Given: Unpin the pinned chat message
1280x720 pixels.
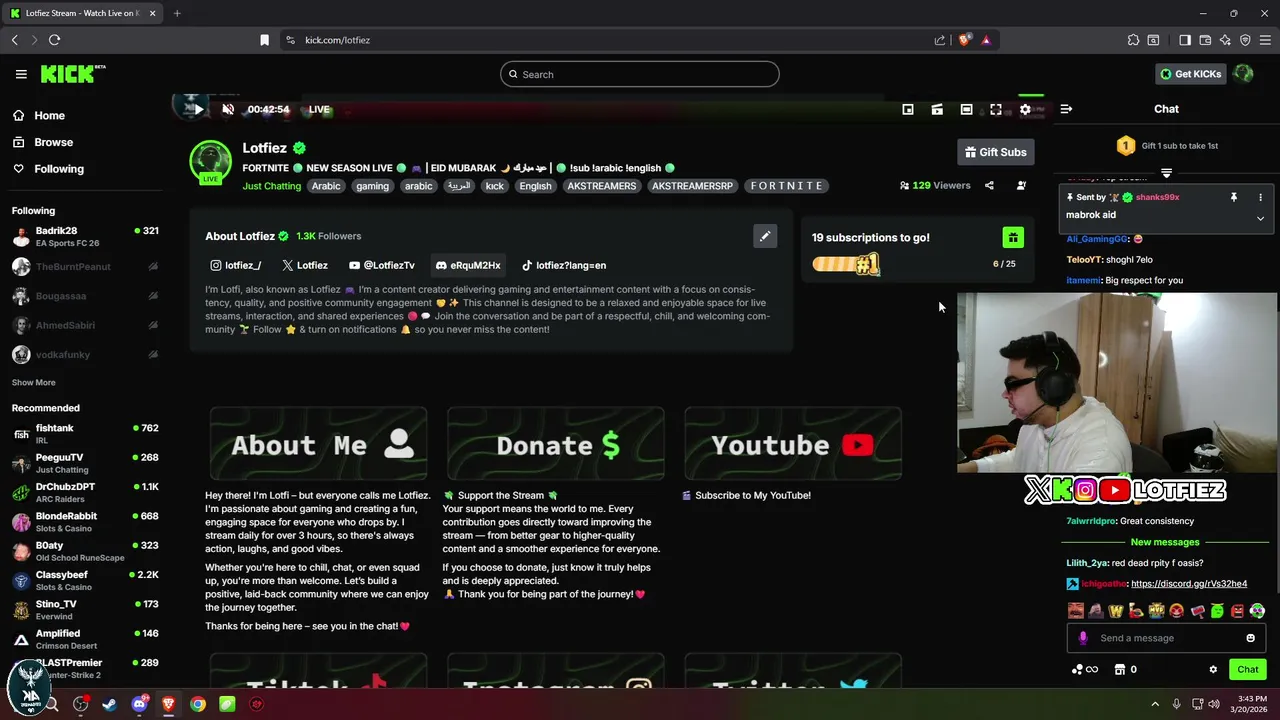Looking at the screenshot, I should tap(1234, 198).
